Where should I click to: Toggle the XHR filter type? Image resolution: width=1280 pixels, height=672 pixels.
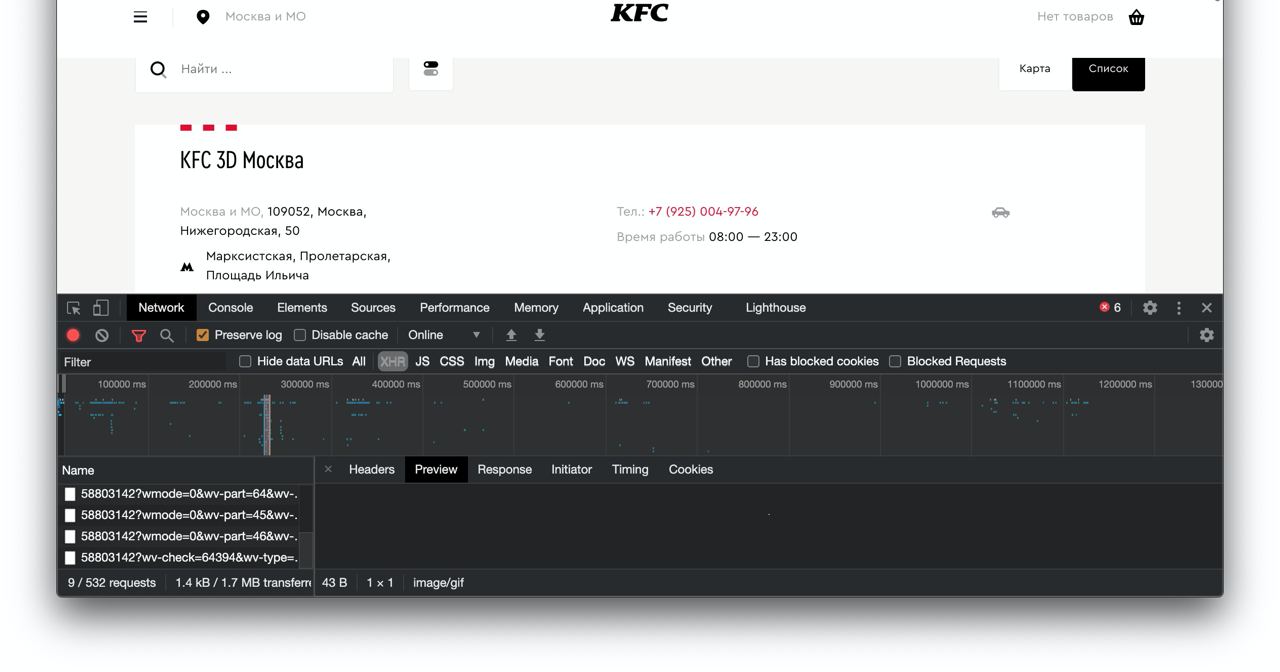[393, 361]
